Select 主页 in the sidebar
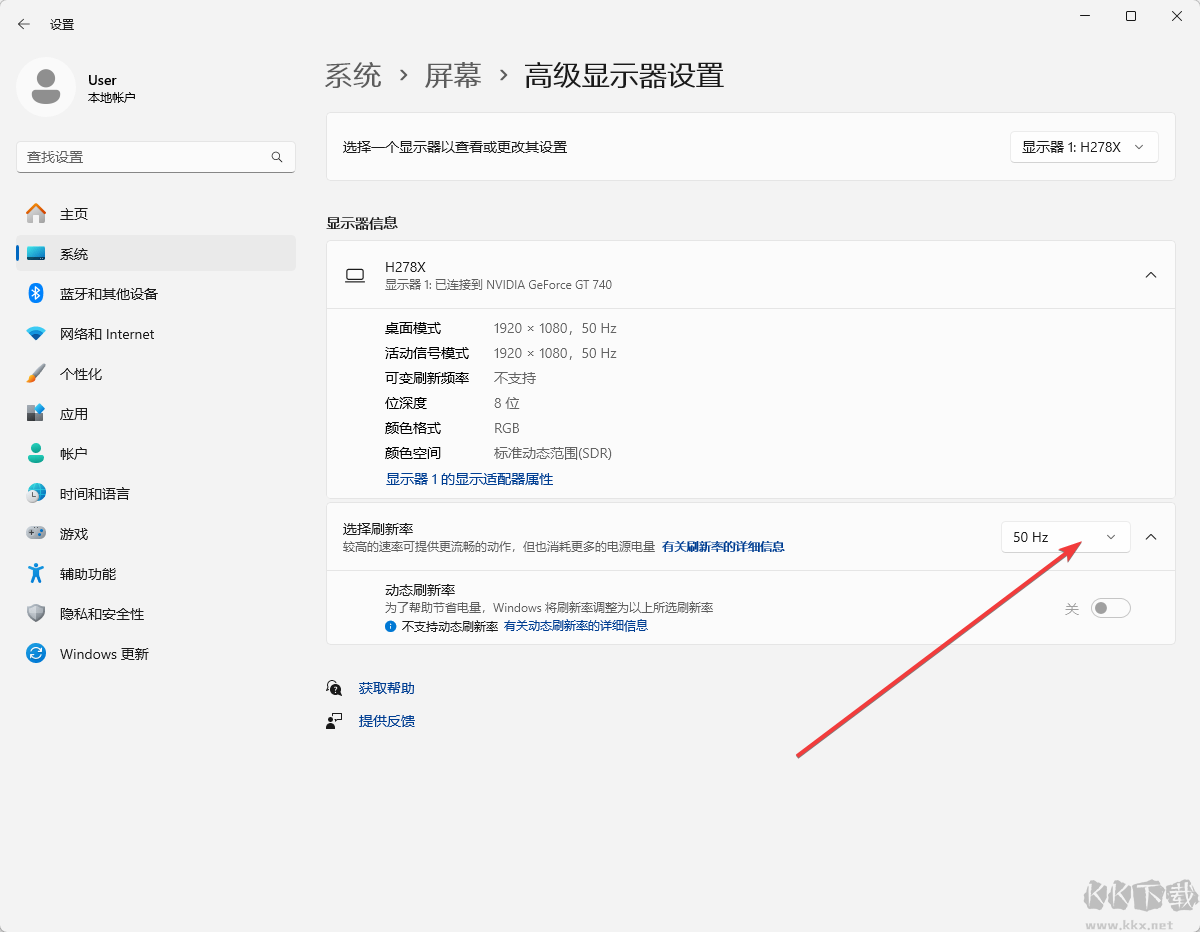The height and width of the screenshot is (932, 1200). [75, 213]
